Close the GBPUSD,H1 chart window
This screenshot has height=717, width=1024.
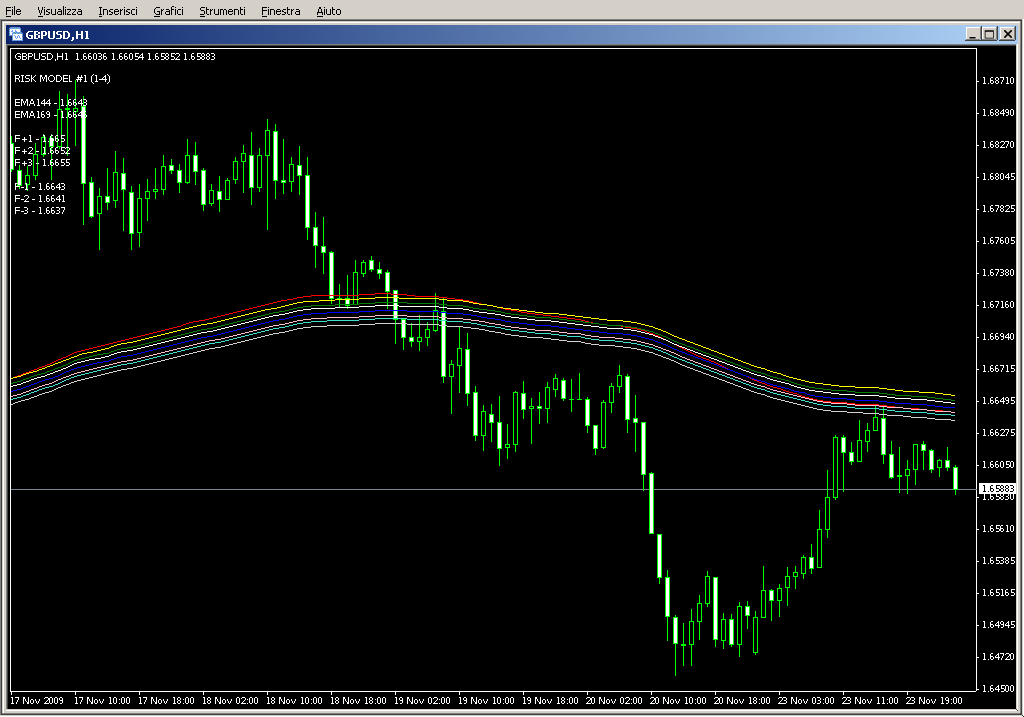(x=1007, y=34)
